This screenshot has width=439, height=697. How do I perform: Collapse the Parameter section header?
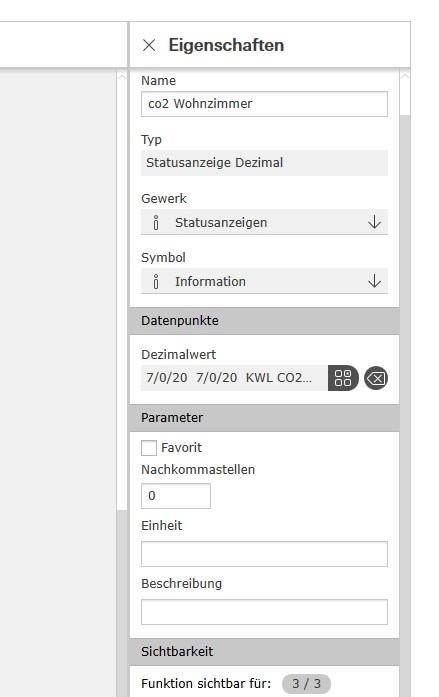point(264,418)
